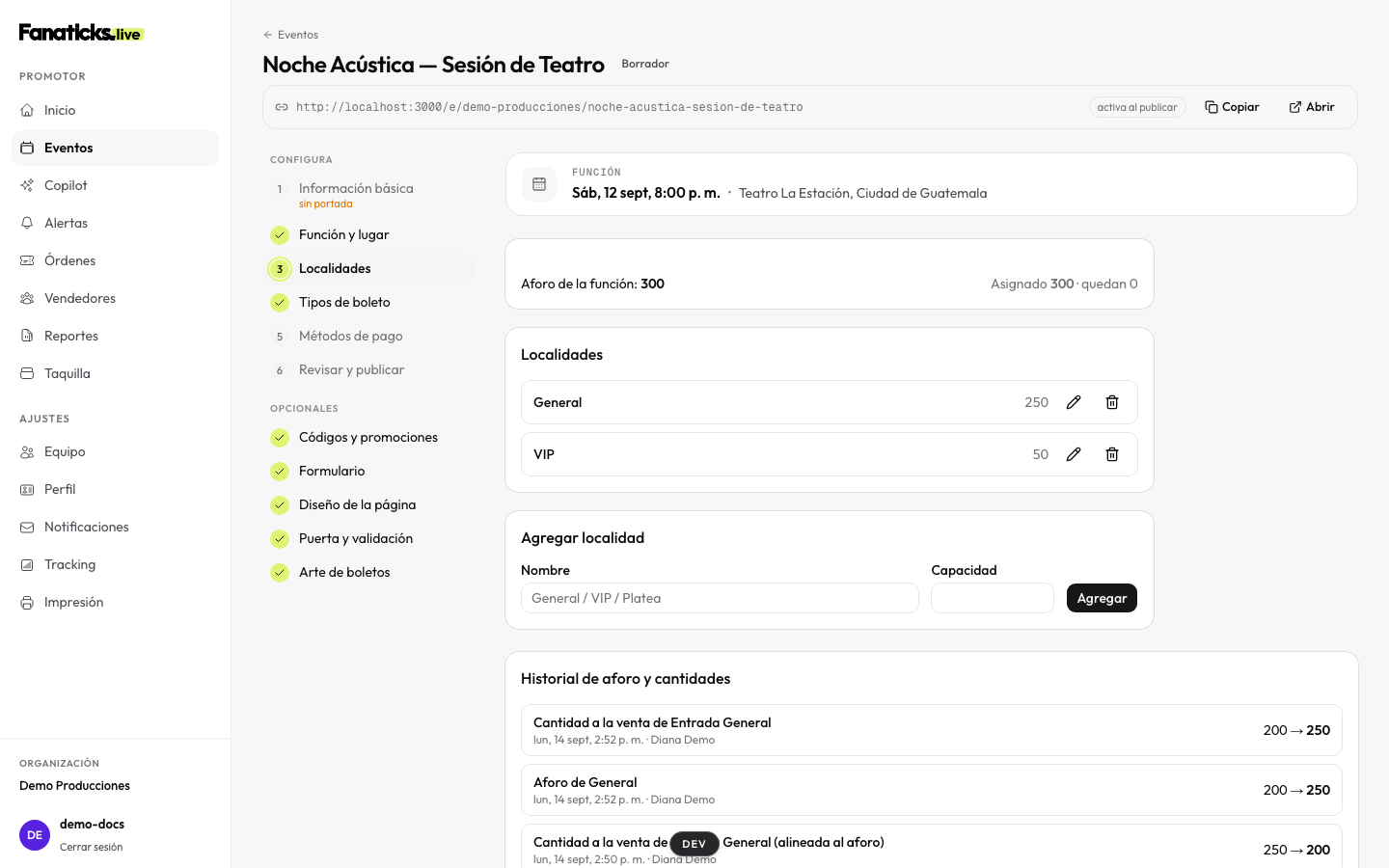
Task: Edit the General locality with pencil icon
Action: (1074, 402)
